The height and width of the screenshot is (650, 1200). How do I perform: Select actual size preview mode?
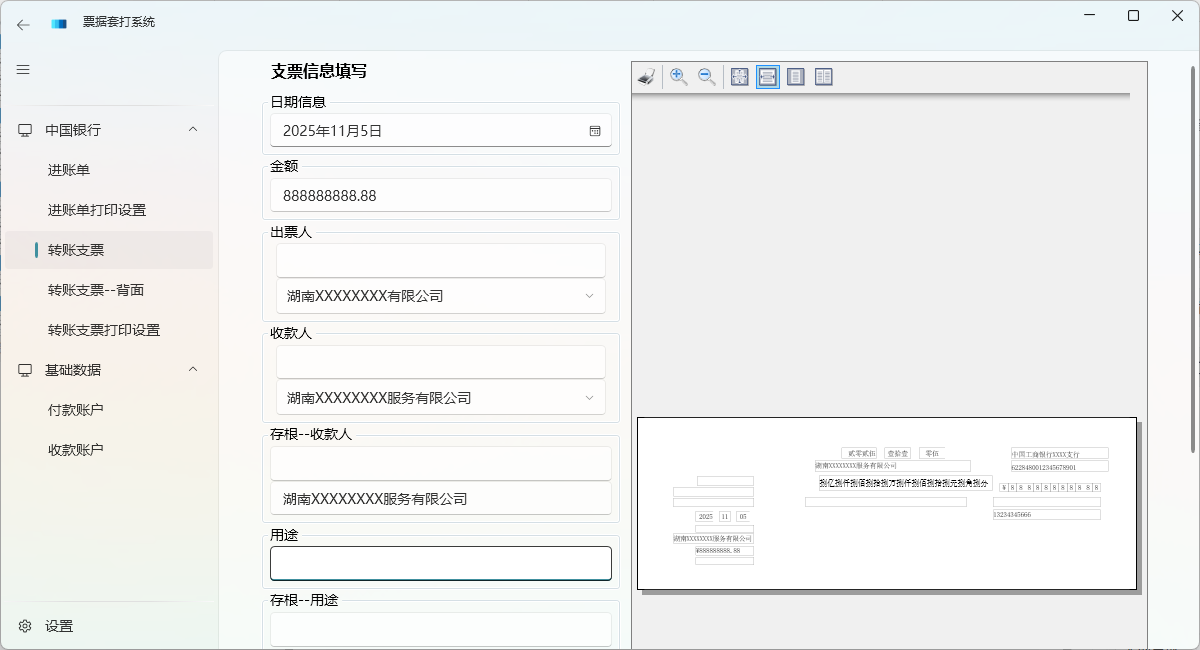pos(740,77)
